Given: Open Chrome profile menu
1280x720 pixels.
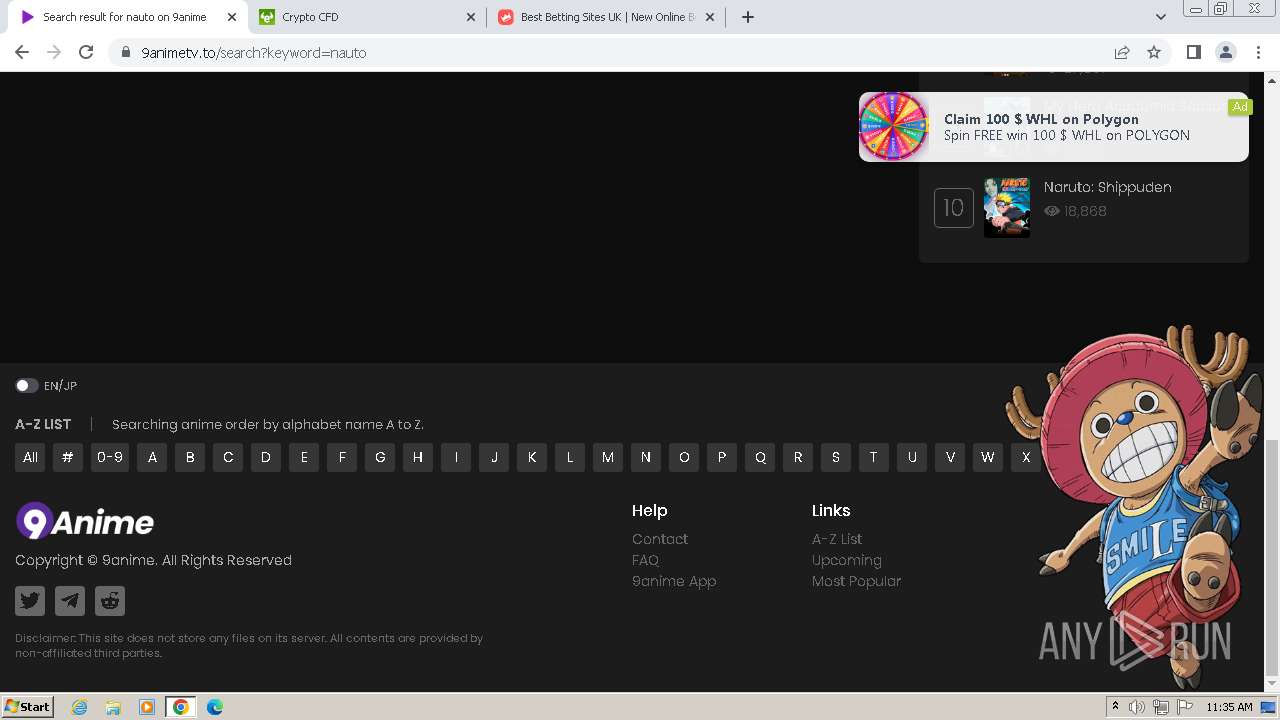Looking at the screenshot, I should point(1225,52).
